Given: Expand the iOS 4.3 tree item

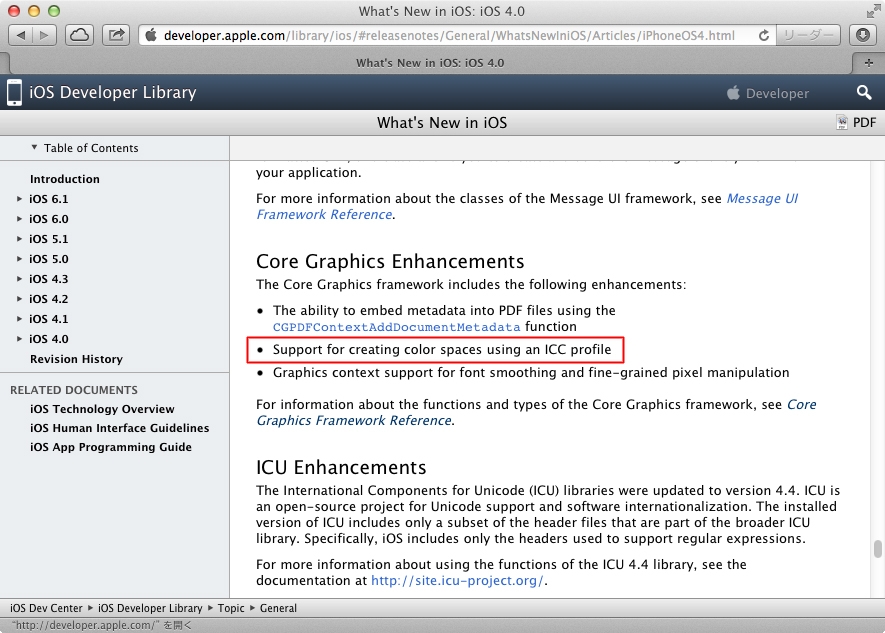Looking at the screenshot, I should (19, 279).
